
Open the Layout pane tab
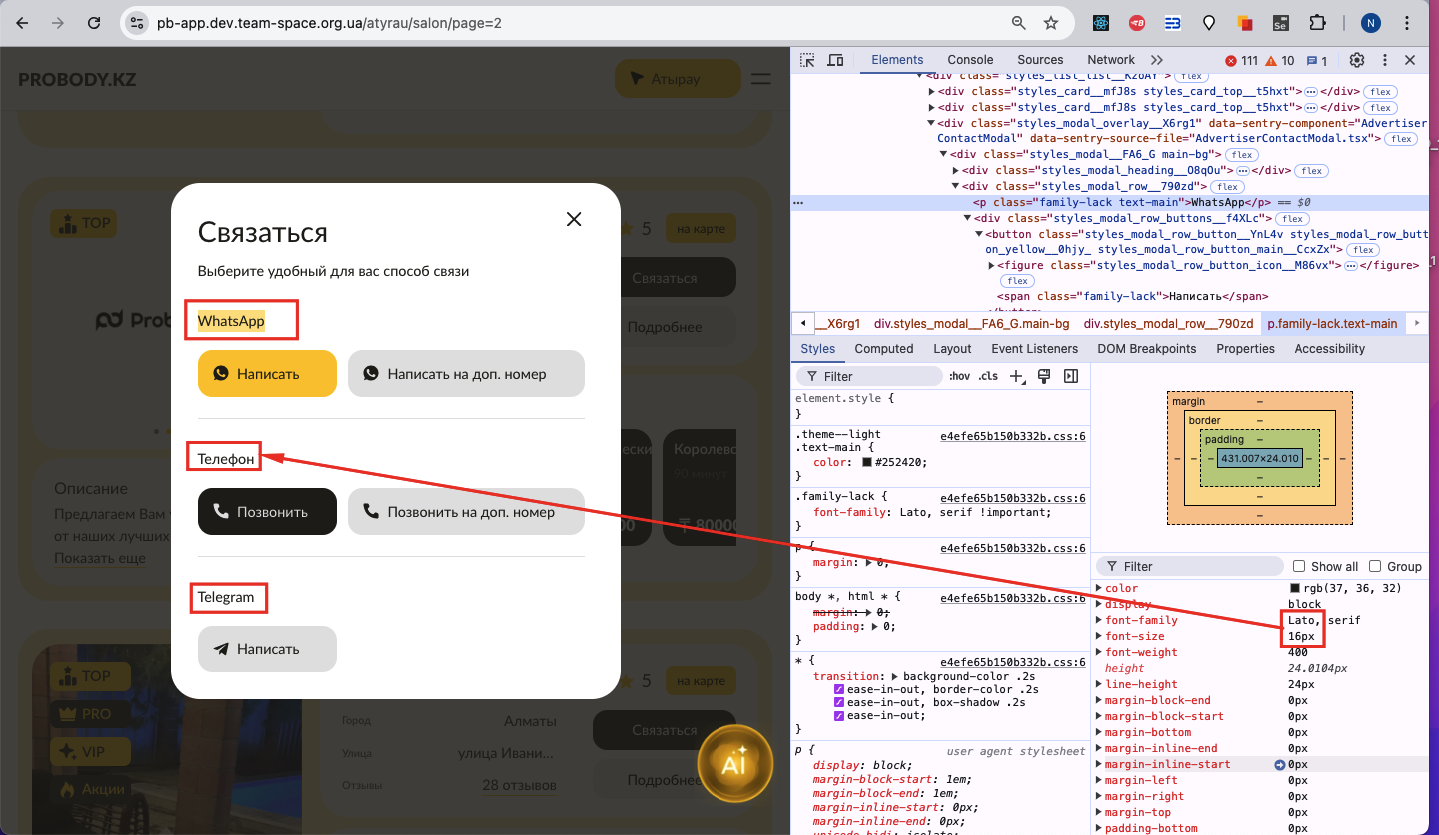click(x=952, y=349)
